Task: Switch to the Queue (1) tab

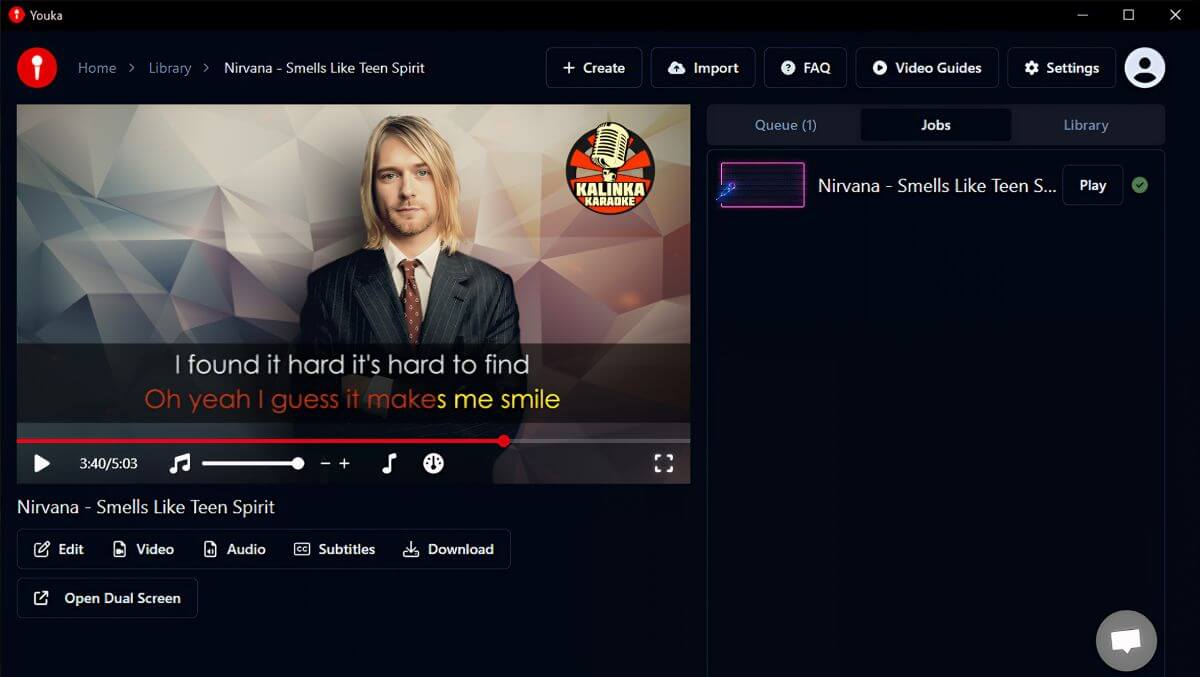Action: [x=785, y=125]
